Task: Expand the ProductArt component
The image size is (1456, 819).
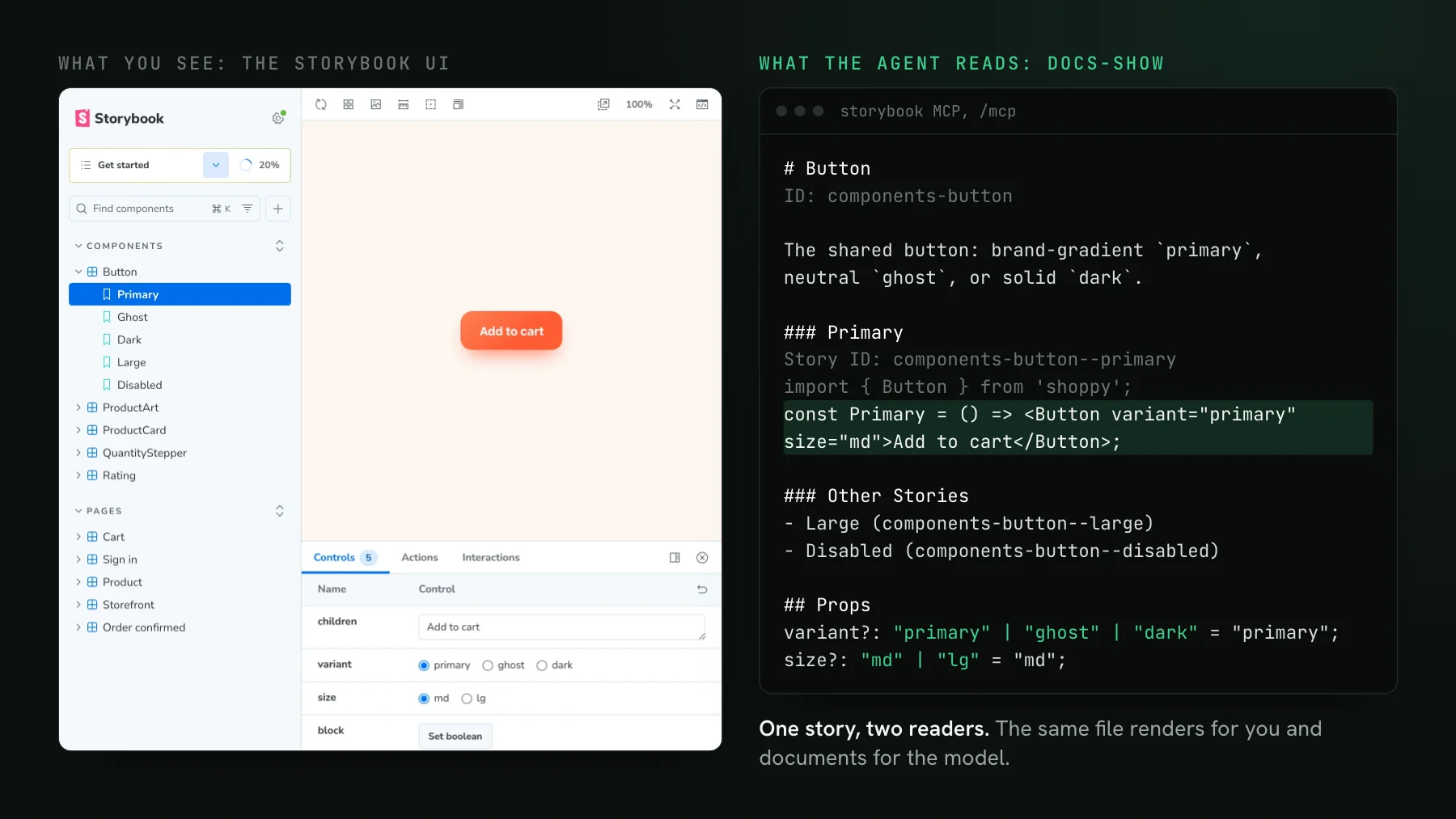Action: [x=78, y=407]
